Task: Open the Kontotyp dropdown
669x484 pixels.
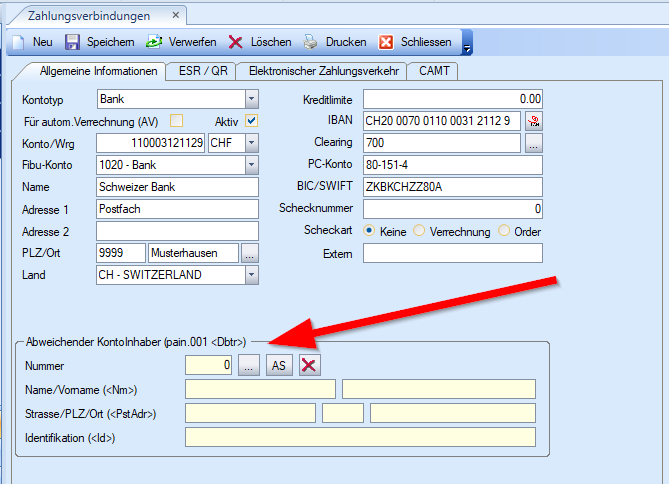Action: pos(252,99)
